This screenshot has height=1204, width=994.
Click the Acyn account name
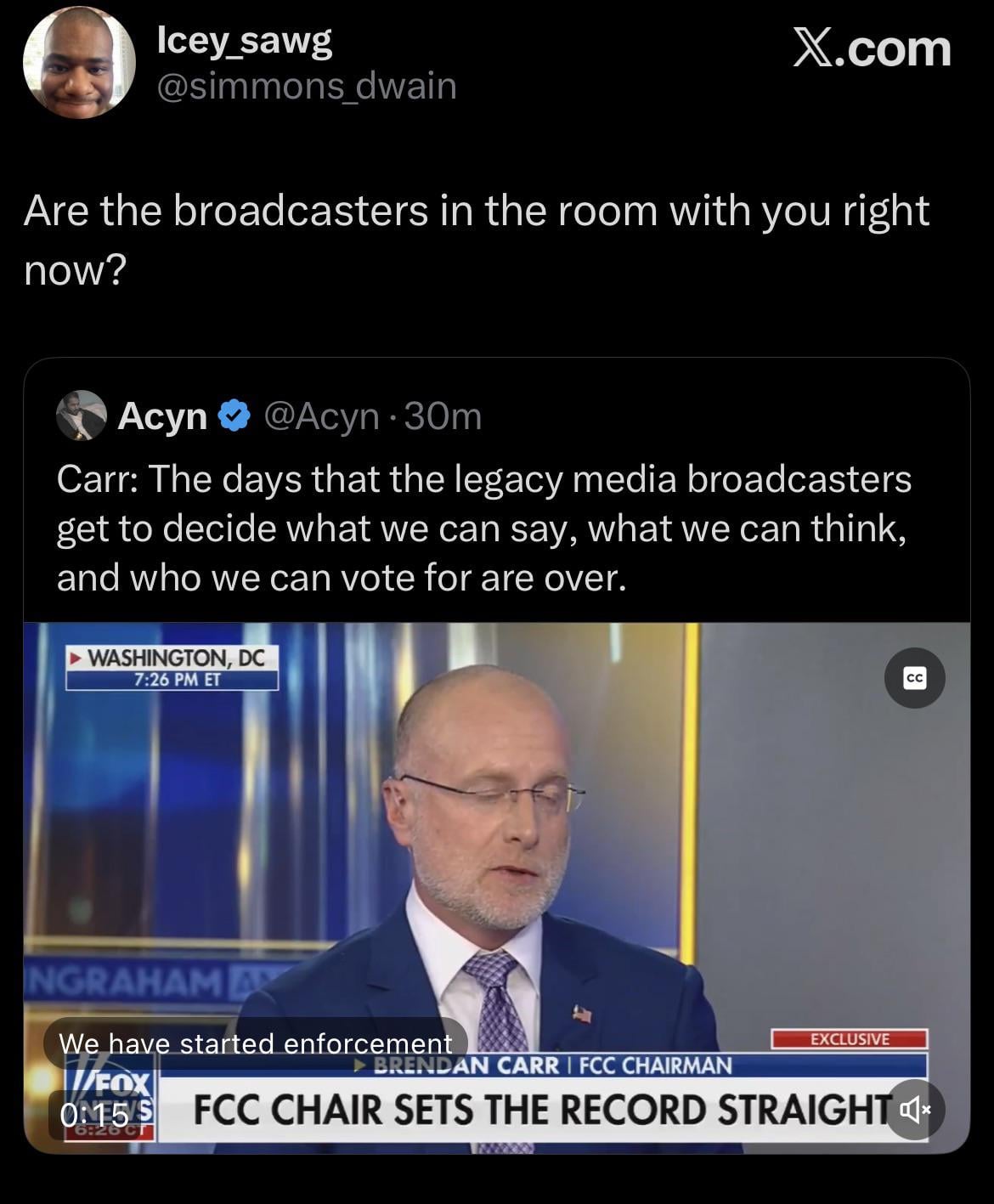[162, 415]
